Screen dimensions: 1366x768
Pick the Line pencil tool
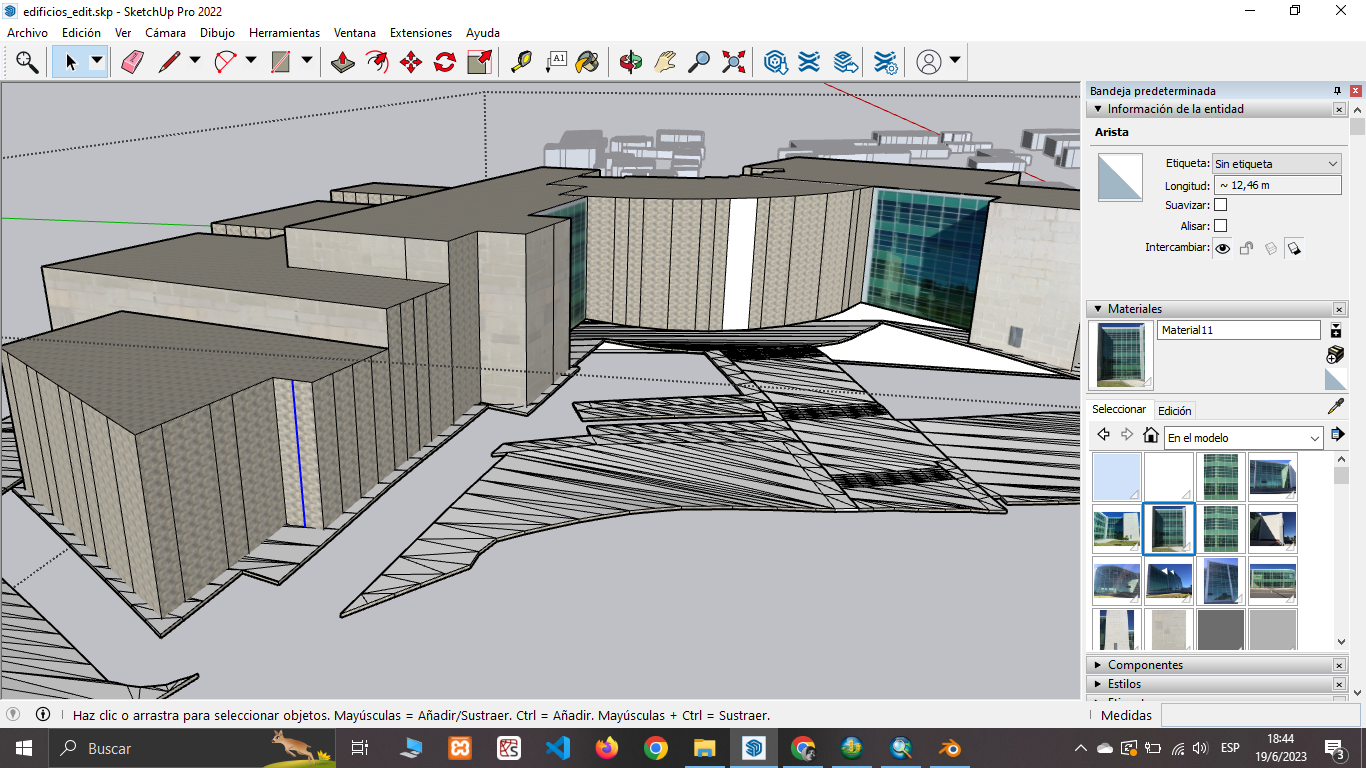point(168,62)
